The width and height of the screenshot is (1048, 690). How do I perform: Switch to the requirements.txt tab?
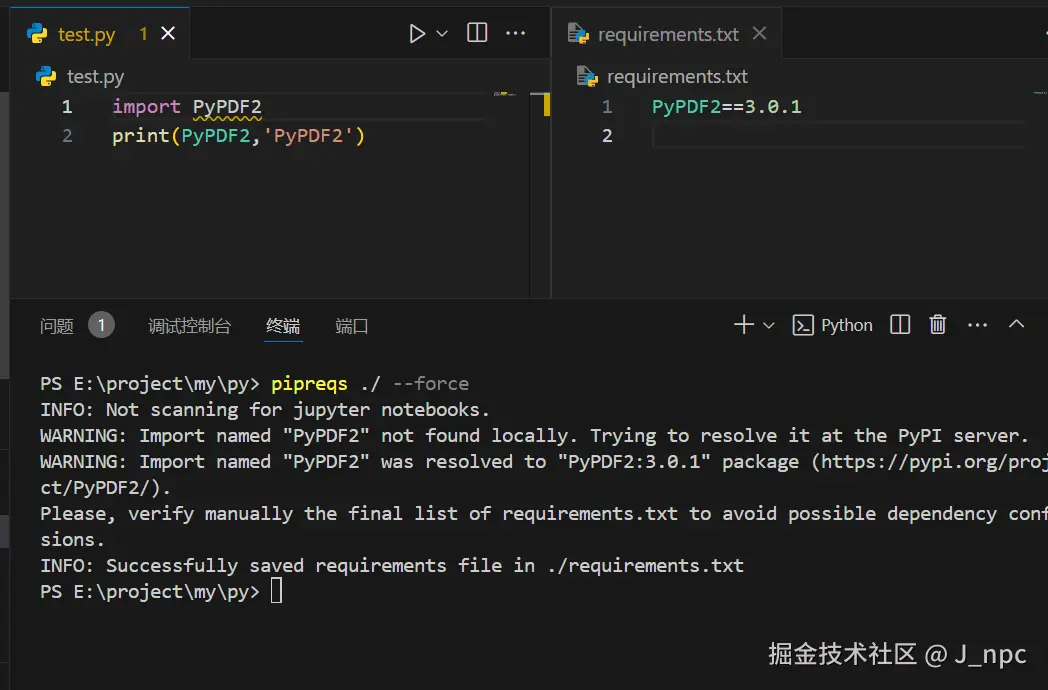click(x=668, y=34)
